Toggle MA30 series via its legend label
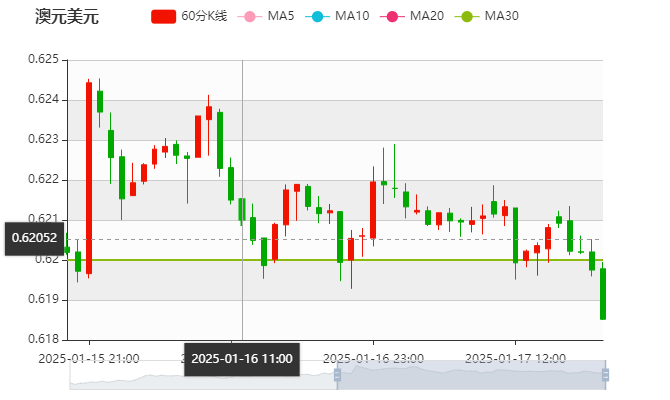Viewport: 670px width, 400px height. (x=501, y=16)
